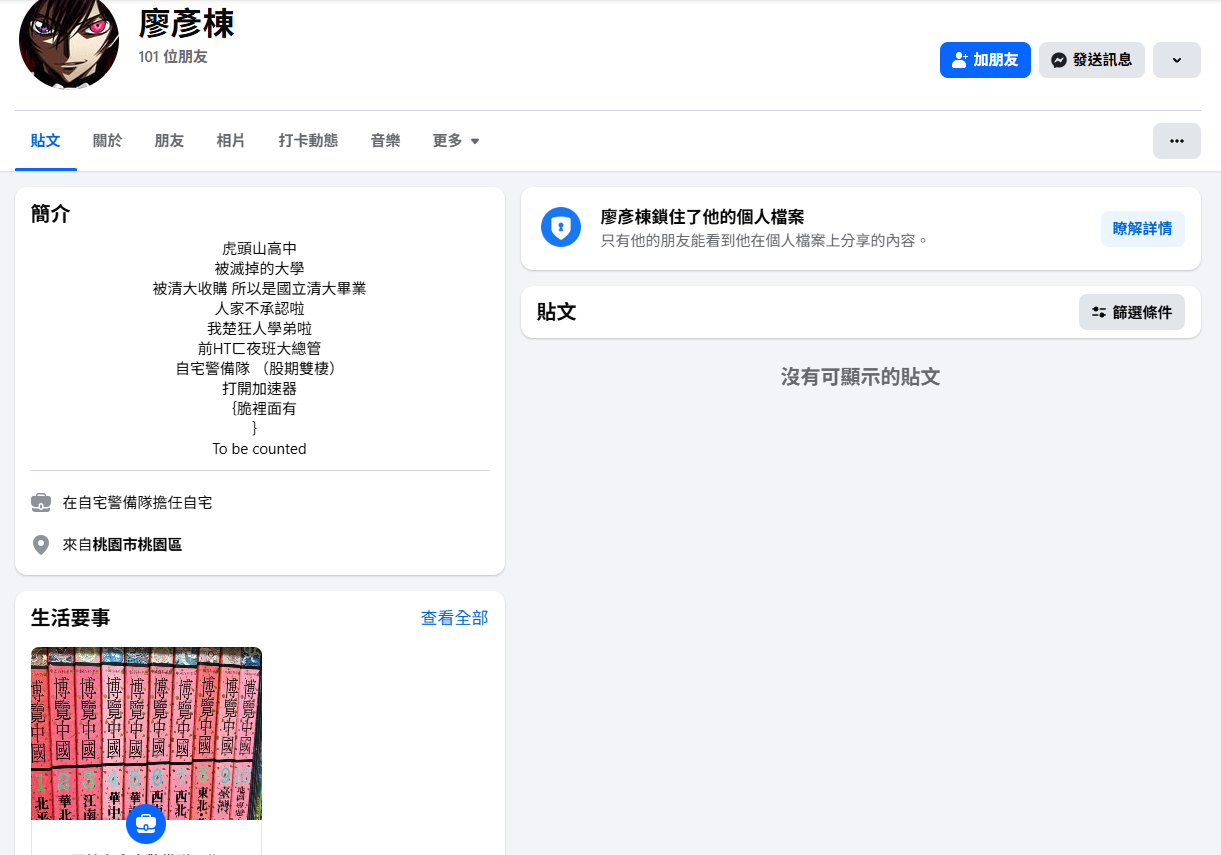Go to the 打卡動態 tab
Image resolution: width=1221 pixels, height=855 pixels.
(308, 141)
